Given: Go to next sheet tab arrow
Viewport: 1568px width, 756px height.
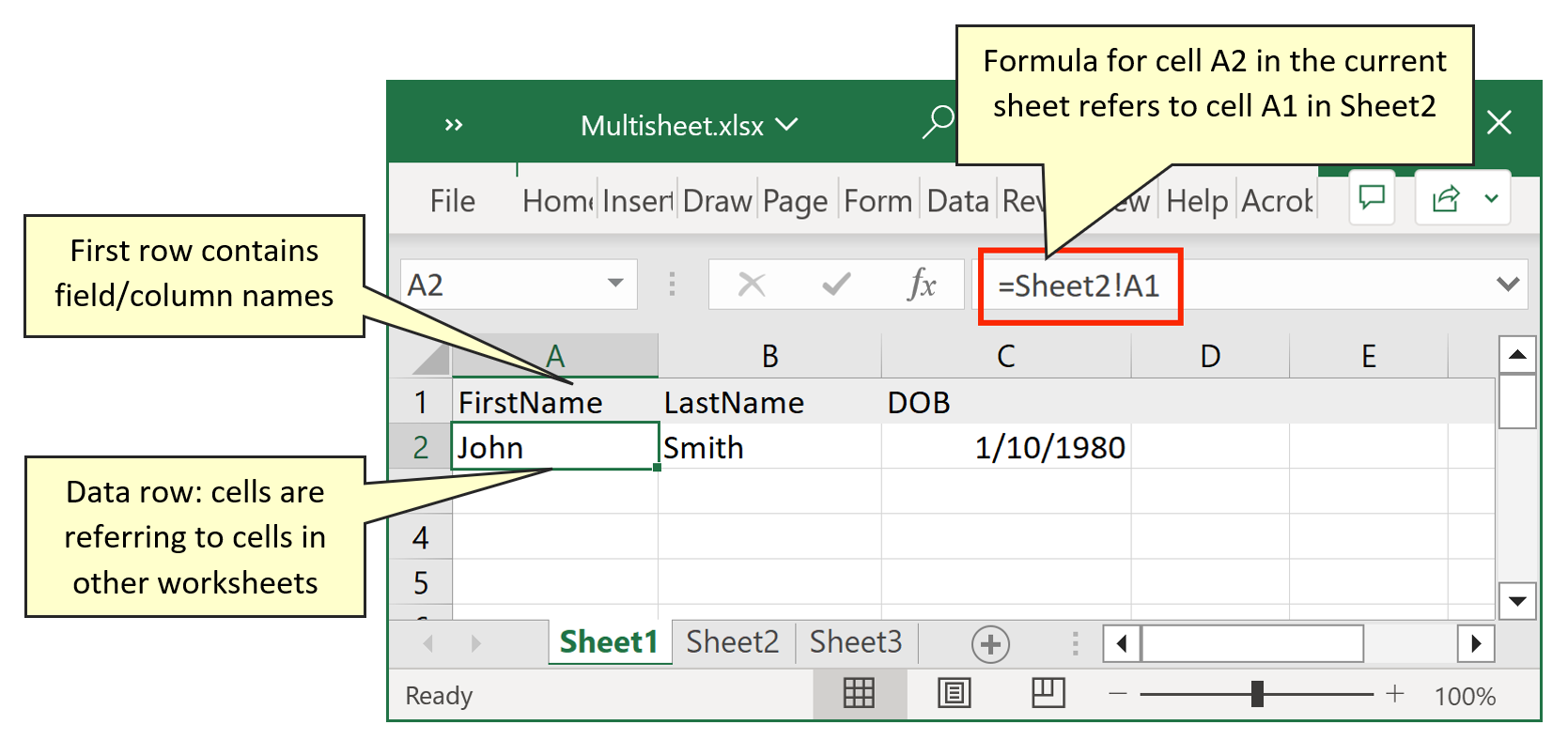Looking at the screenshot, I should (x=475, y=643).
